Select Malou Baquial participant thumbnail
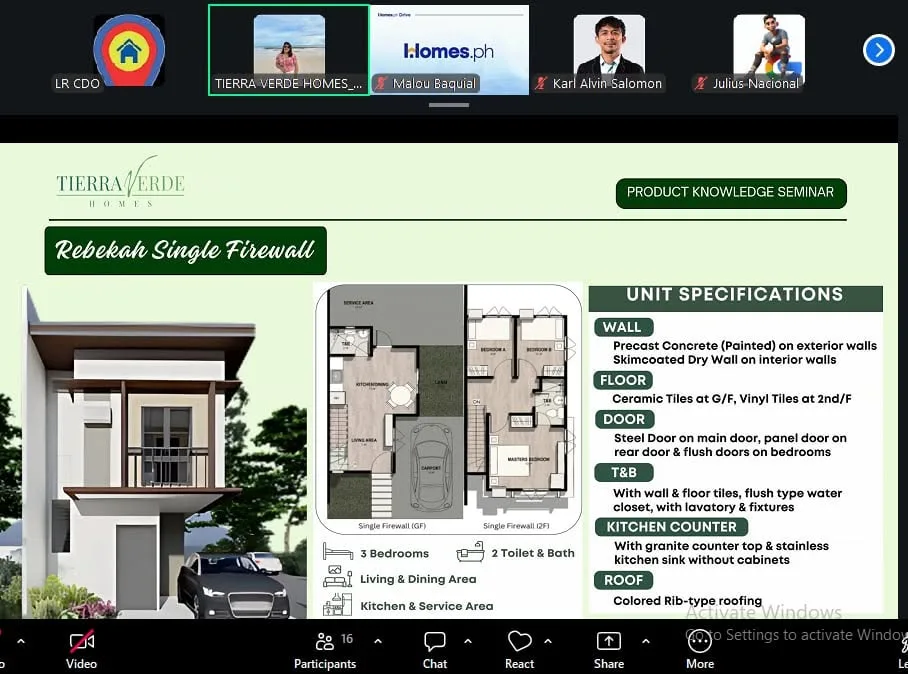The image size is (908, 674). [449, 50]
